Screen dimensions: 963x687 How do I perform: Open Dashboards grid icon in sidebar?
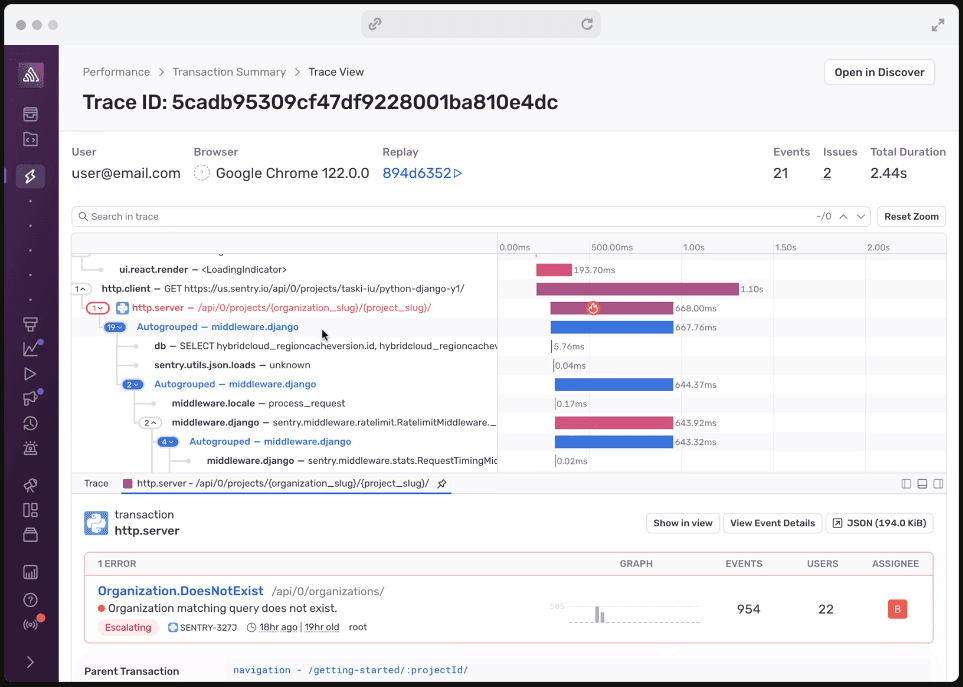coord(30,510)
